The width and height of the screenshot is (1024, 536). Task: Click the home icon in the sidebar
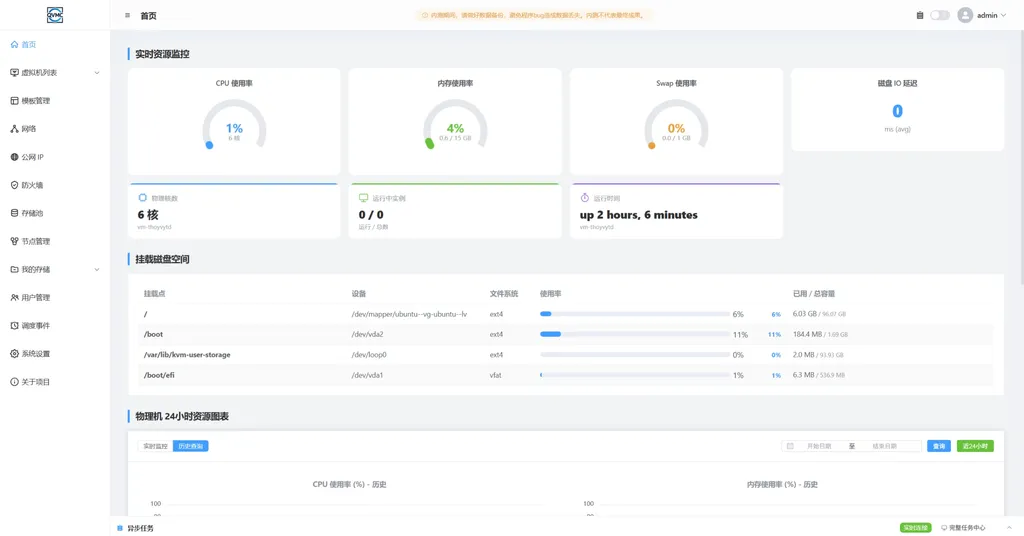point(14,44)
